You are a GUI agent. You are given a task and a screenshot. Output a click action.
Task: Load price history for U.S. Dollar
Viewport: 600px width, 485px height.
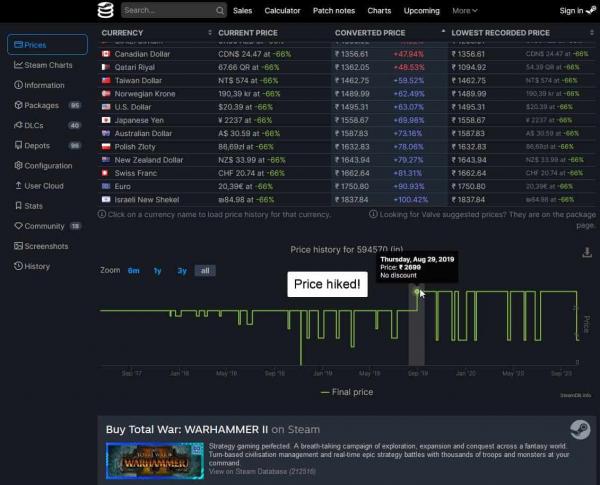tap(133, 107)
